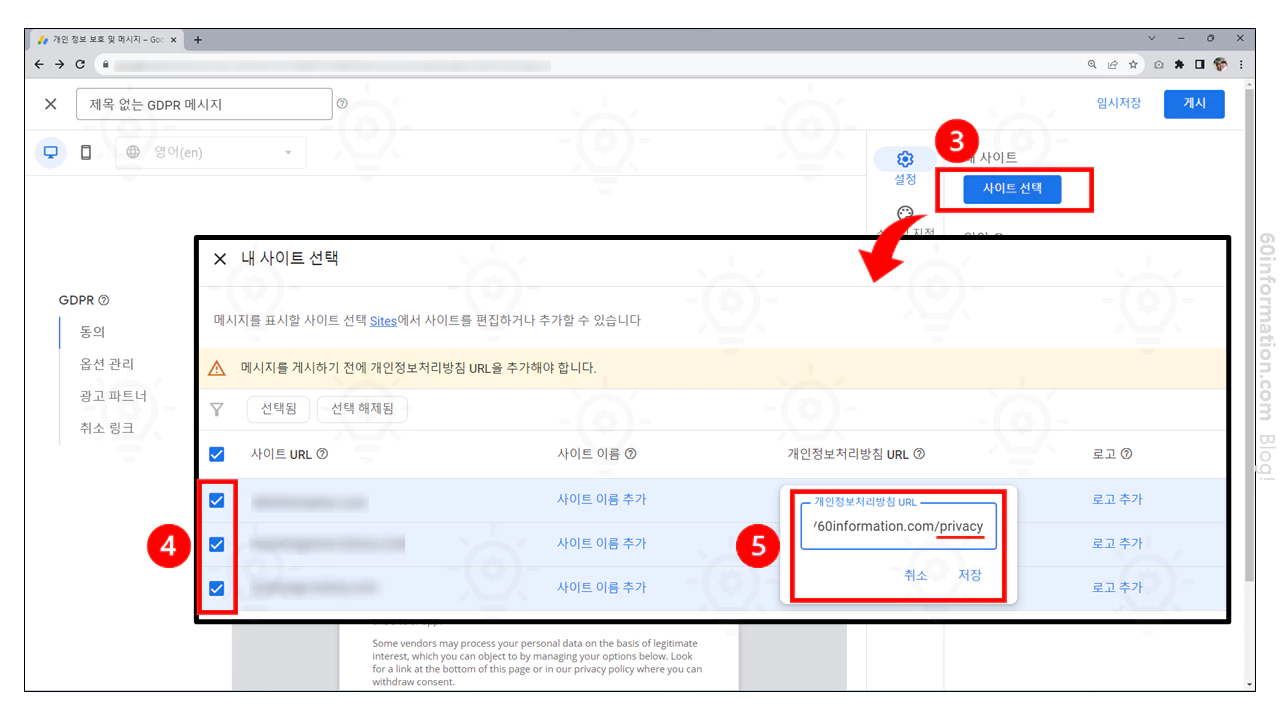1280x720 pixels.
Task: Click the help icon beside the message title
Action: [342, 103]
